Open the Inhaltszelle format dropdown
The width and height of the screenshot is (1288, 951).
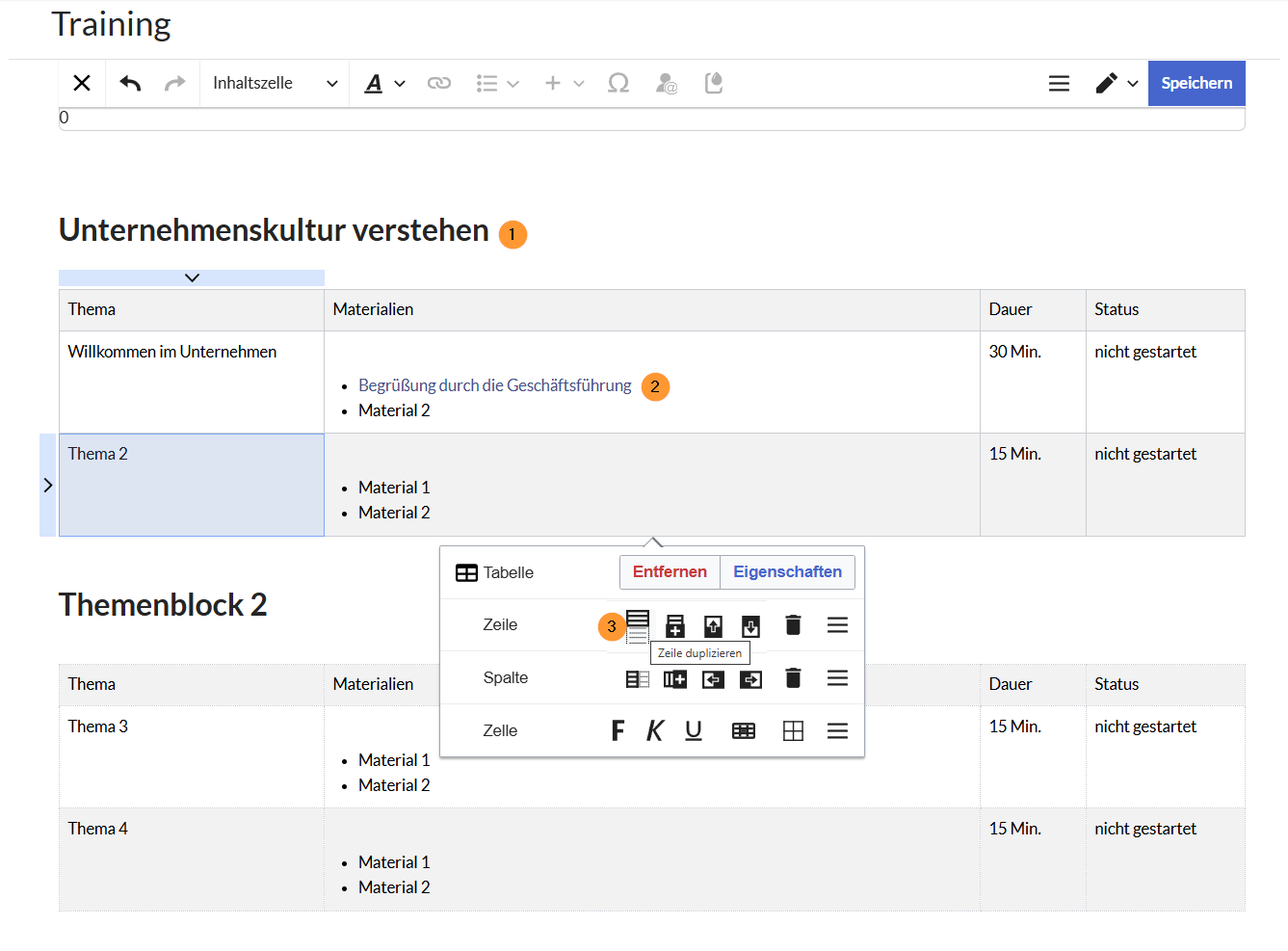275,84
